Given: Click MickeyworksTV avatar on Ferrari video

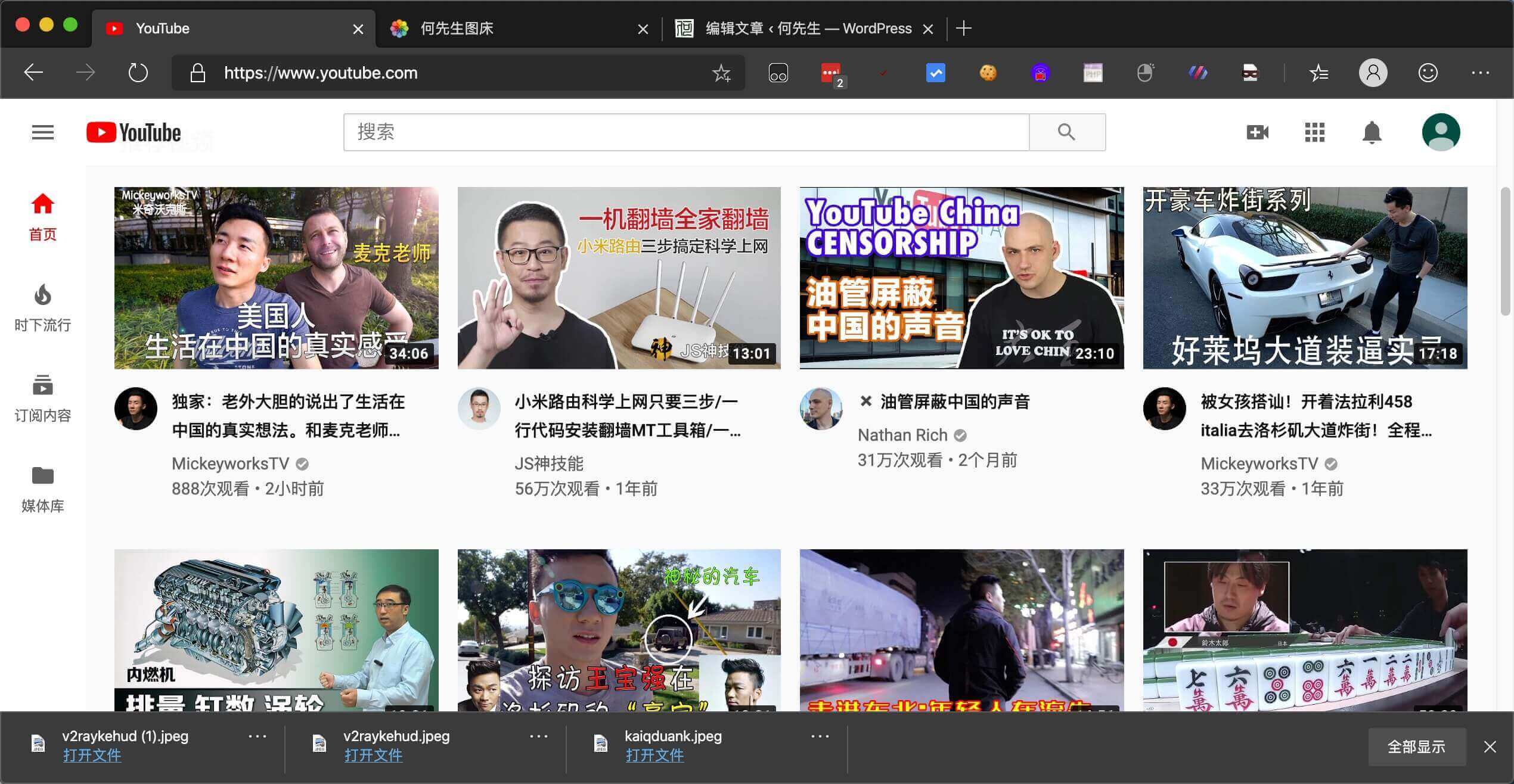Looking at the screenshot, I should point(1164,409).
